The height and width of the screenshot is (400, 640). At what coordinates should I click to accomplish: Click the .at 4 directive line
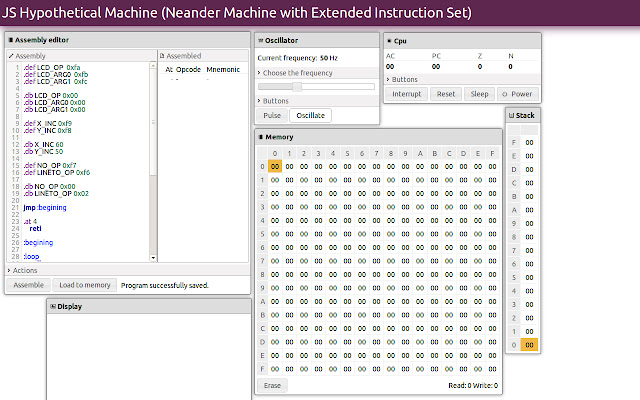[30, 222]
